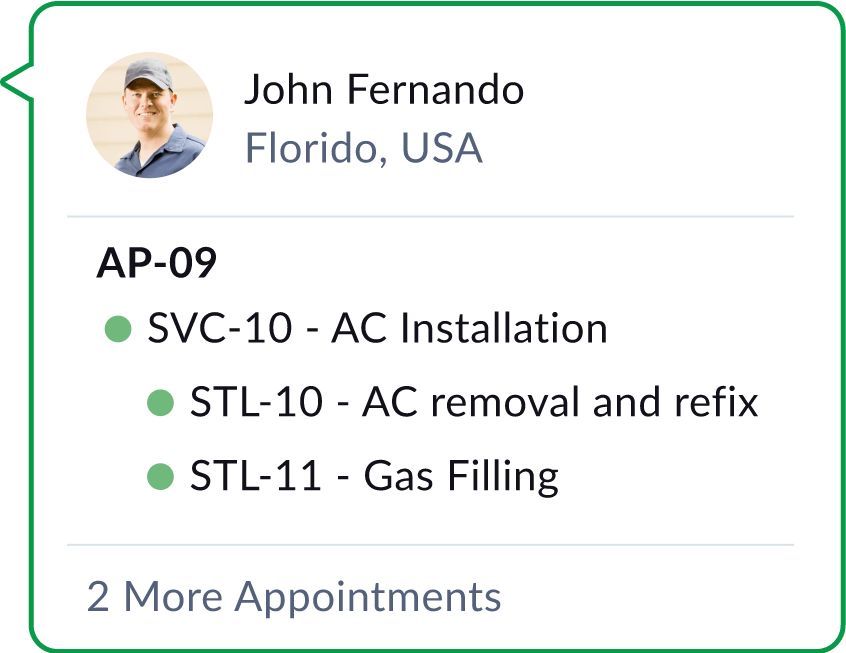The height and width of the screenshot is (653, 846).
Task: Click the divider line above More Appointments
Action: pos(430,545)
